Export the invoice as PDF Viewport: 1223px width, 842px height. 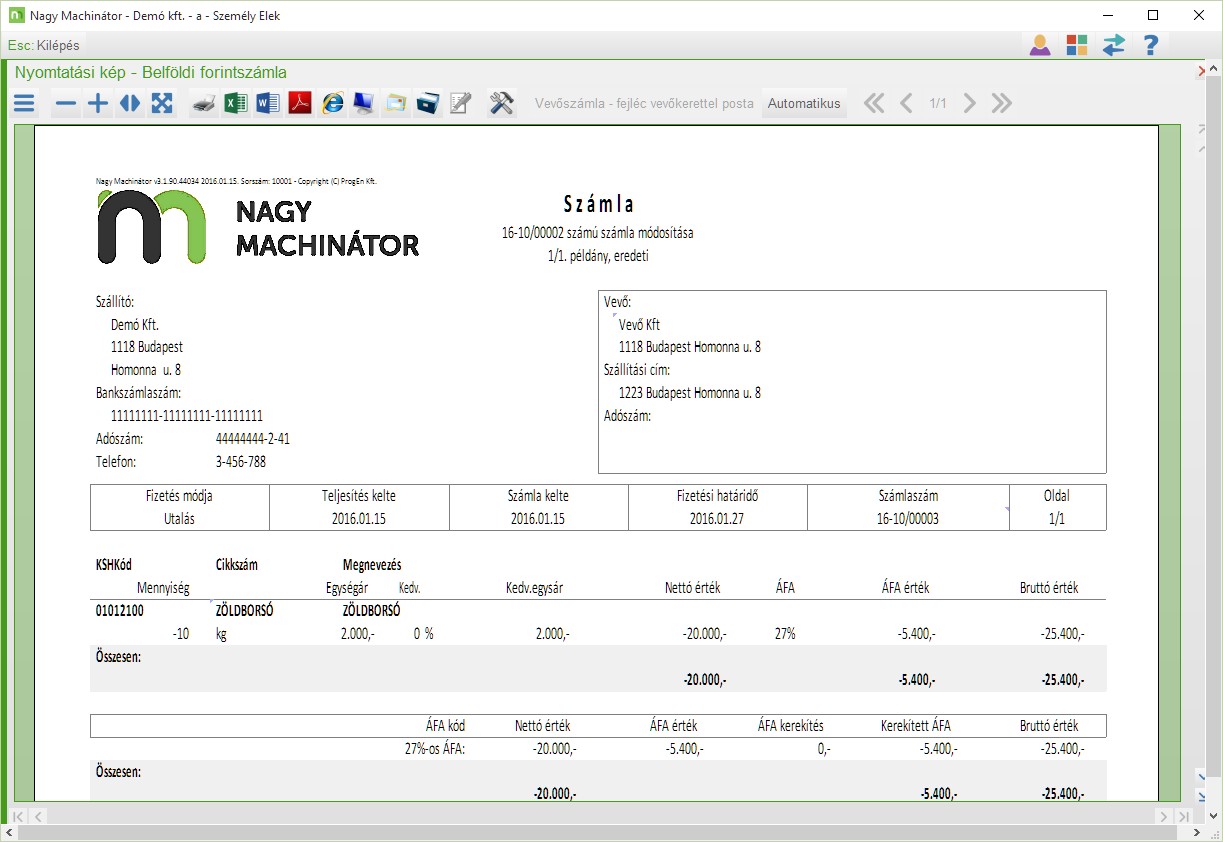300,104
